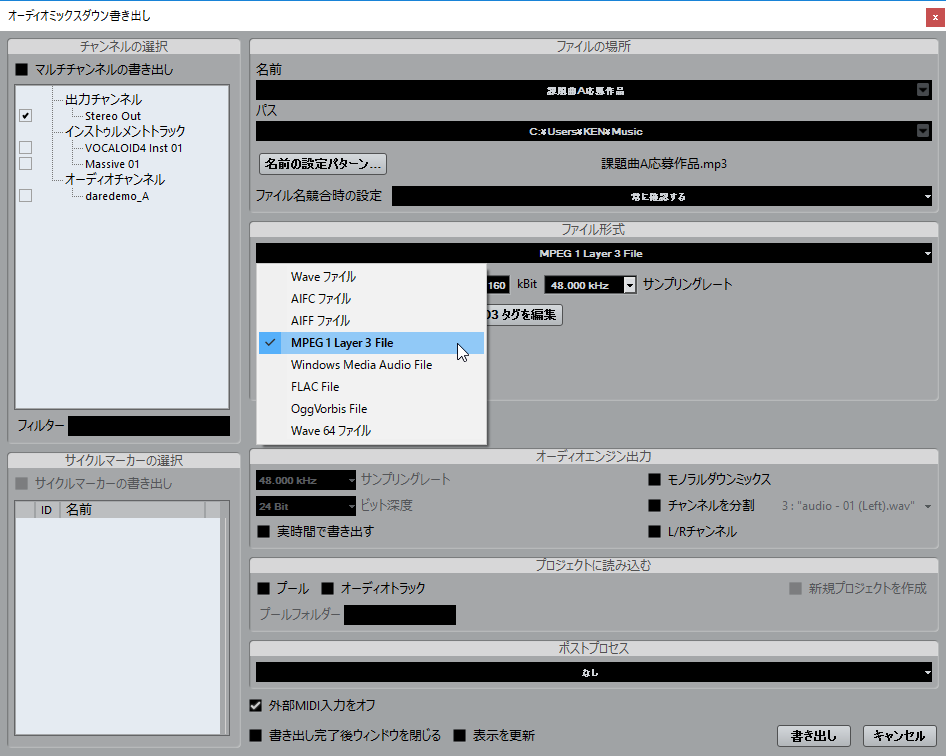
Task: Check the Massive 01 track checkbox
Action: (25, 164)
